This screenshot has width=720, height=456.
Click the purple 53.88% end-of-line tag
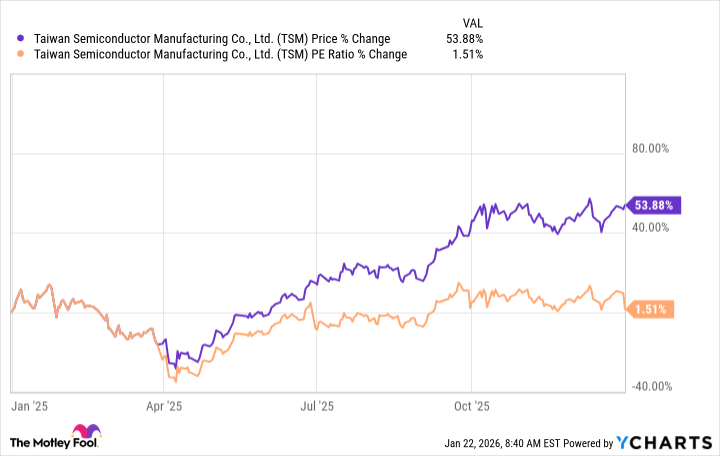point(654,205)
